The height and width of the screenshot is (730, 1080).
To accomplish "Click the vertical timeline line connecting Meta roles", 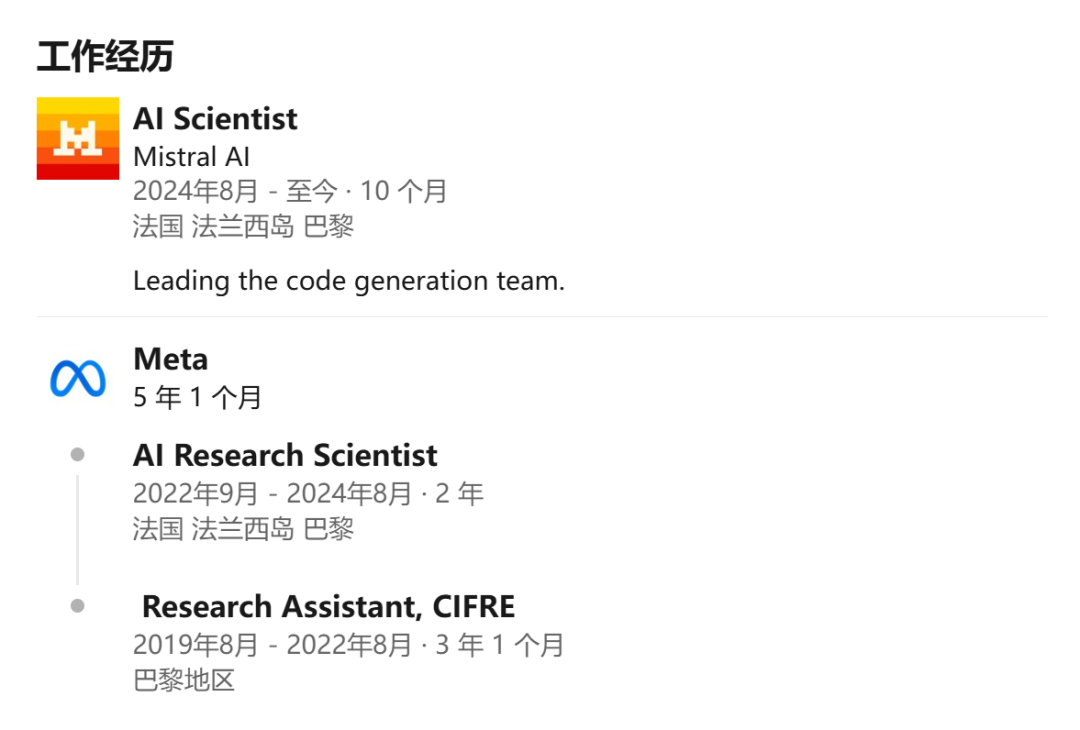I will point(78,530).
